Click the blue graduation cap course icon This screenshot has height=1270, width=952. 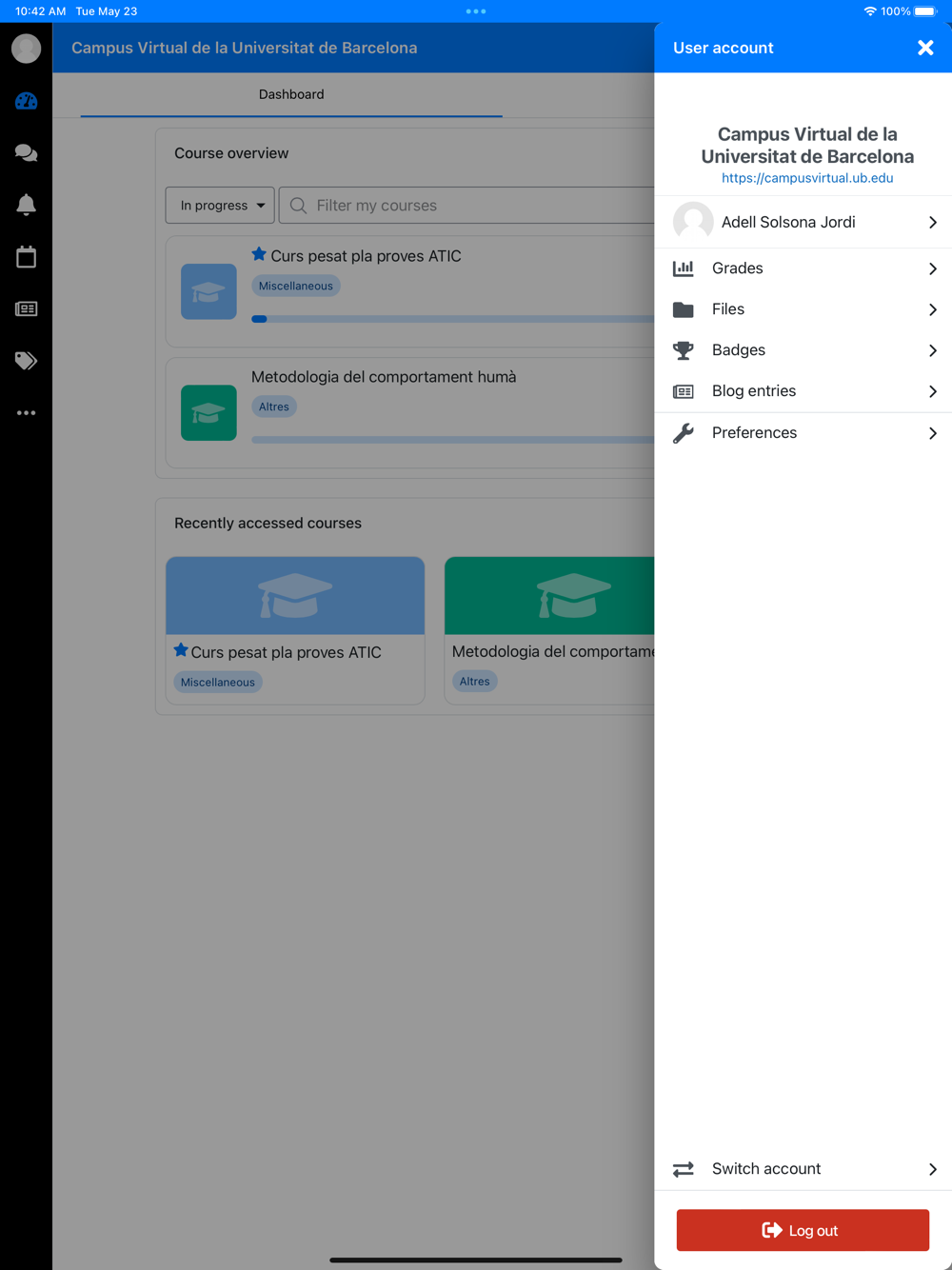[208, 291]
